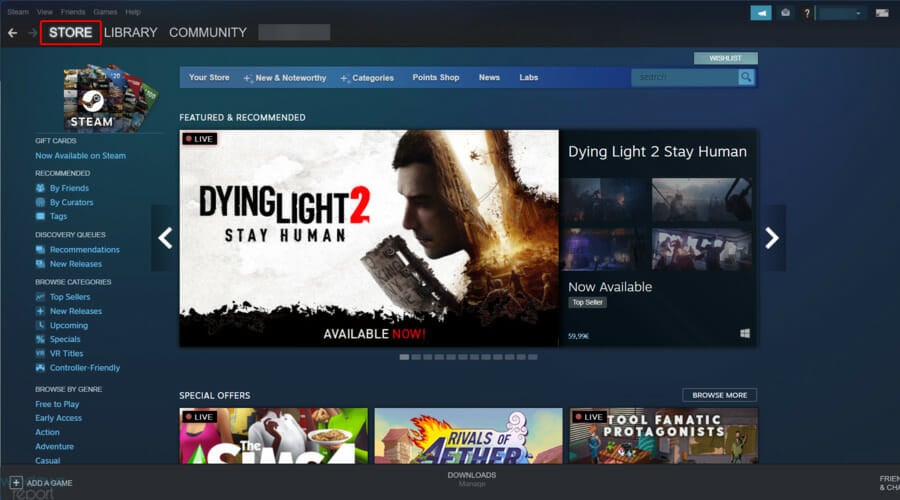
Task: Show next featured game arrow
Action: coord(772,238)
